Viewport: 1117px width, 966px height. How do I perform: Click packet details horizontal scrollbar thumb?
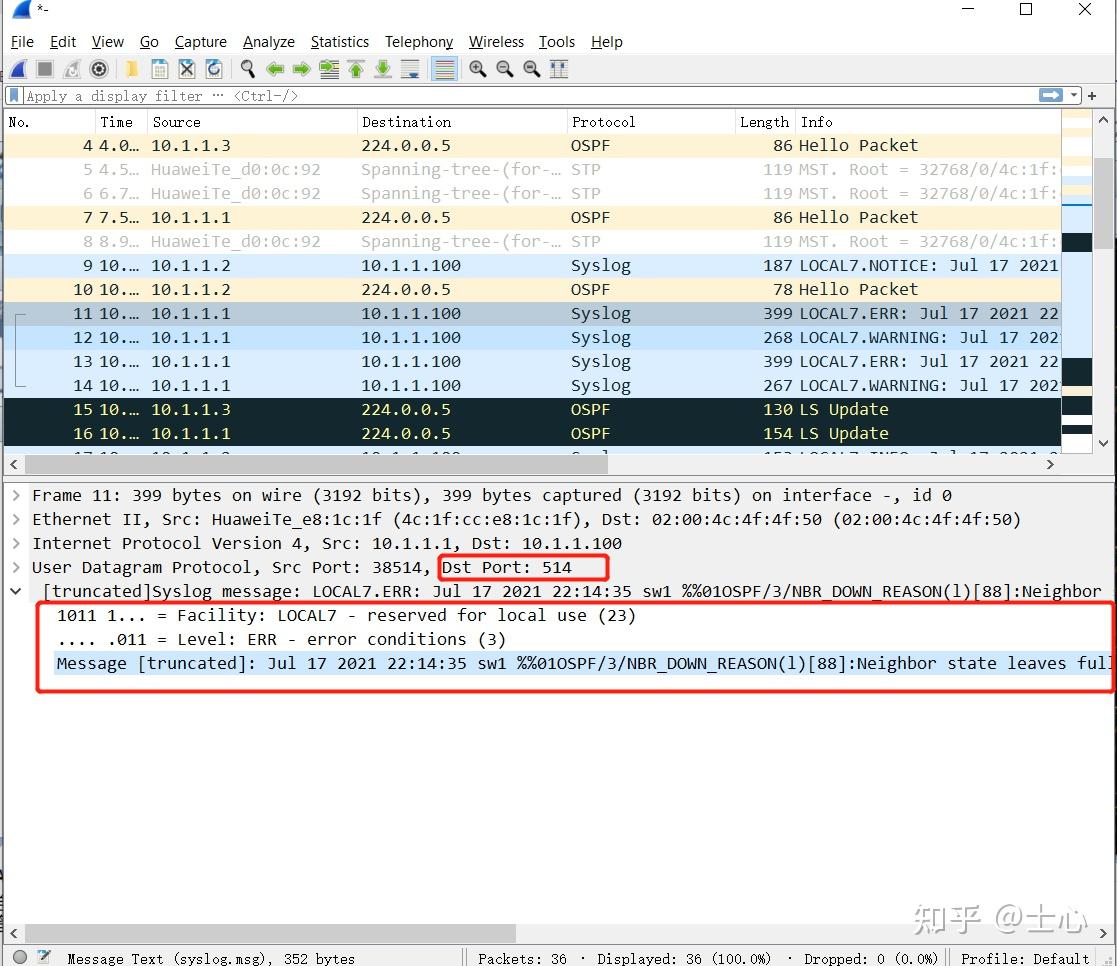click(271, 933)
